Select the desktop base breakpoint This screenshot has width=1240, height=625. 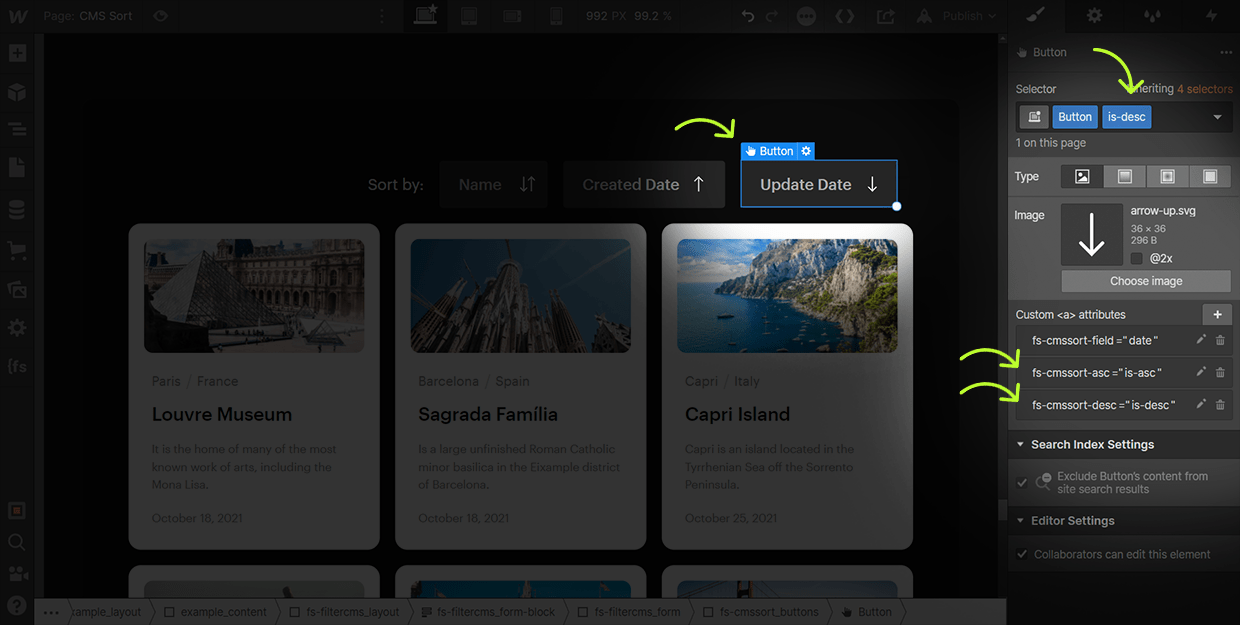pos(427,16)
